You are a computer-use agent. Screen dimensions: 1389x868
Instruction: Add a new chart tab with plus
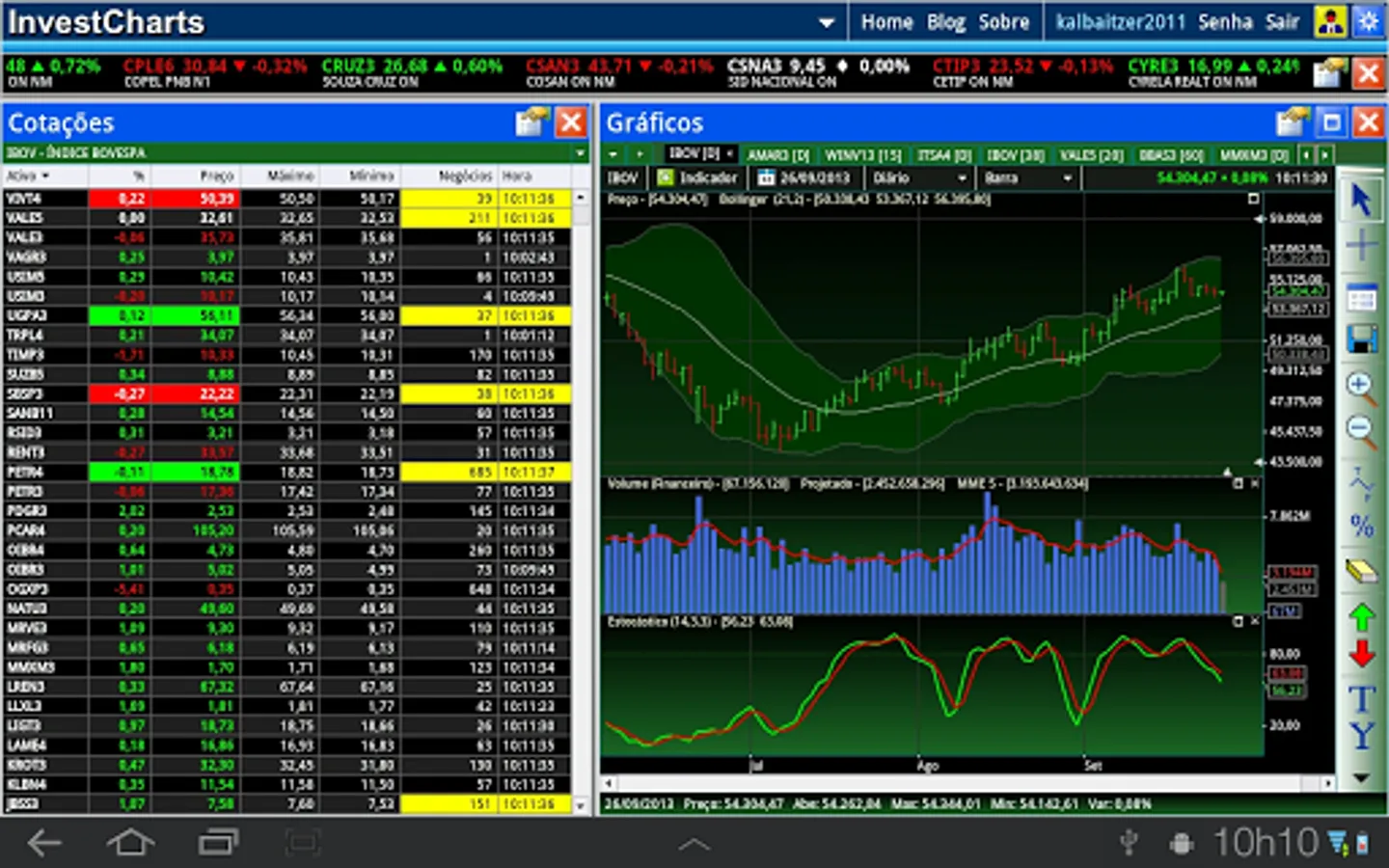pyautogui.click(x=639, y=154)
